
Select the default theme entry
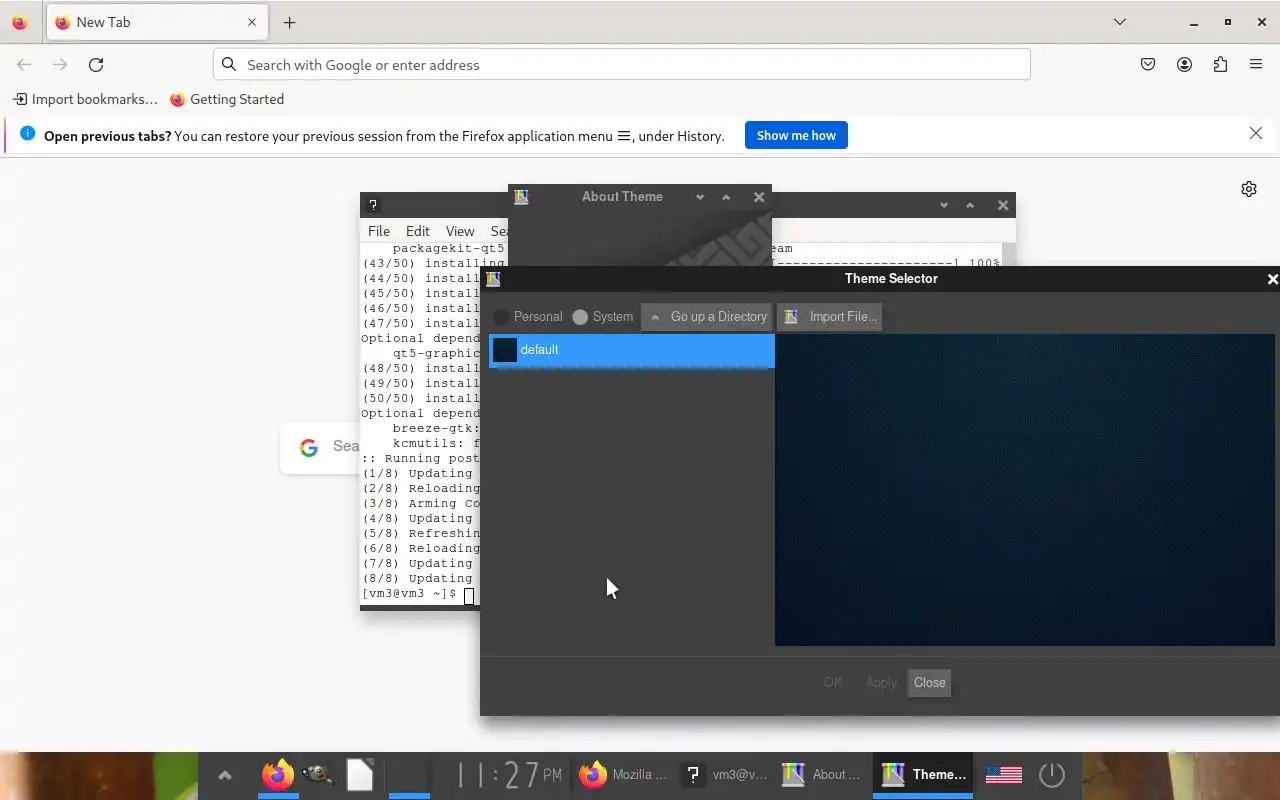[x=631, y=350]
